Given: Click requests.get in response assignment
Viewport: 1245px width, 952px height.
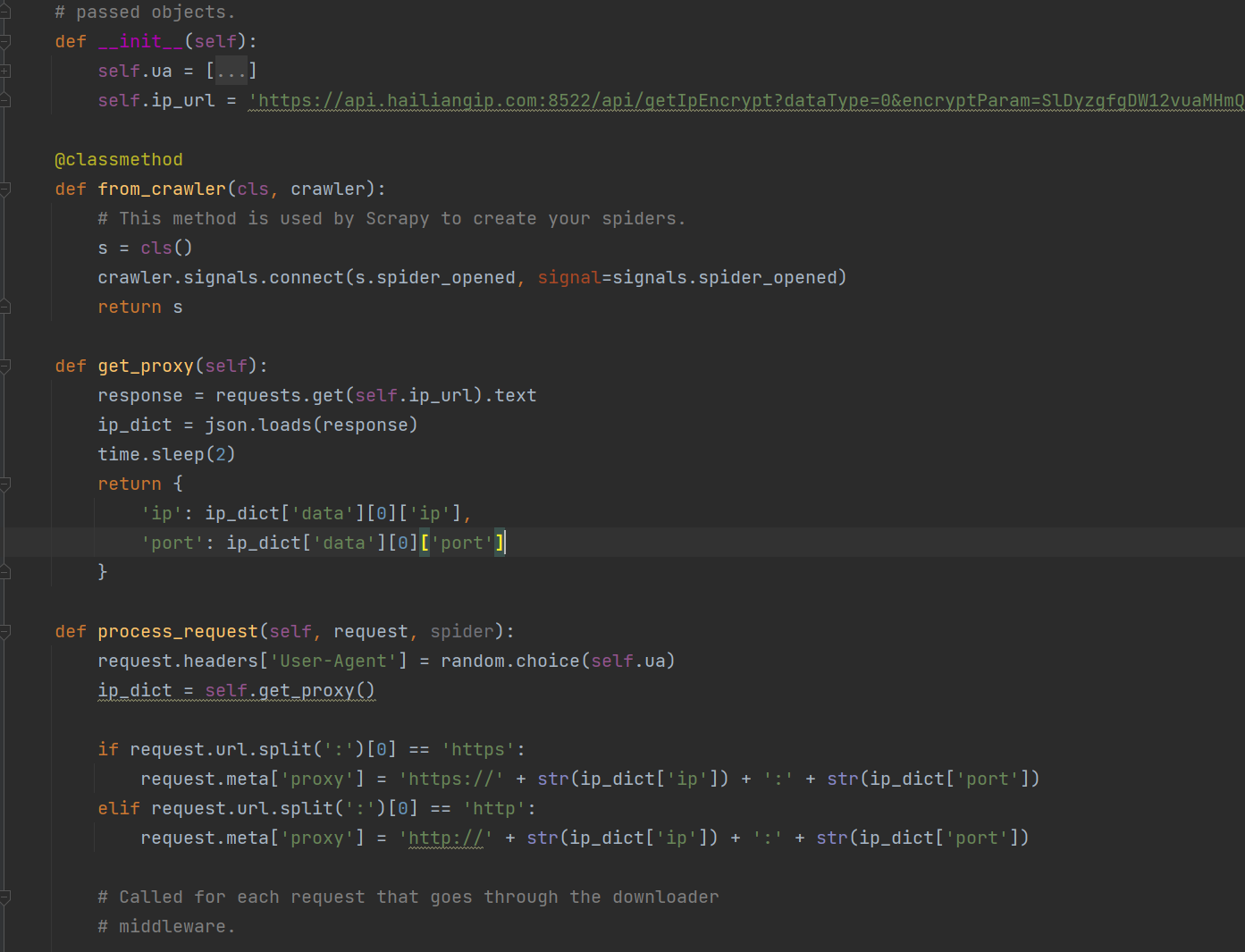Looking at the screenshot, I should (280, 395).
